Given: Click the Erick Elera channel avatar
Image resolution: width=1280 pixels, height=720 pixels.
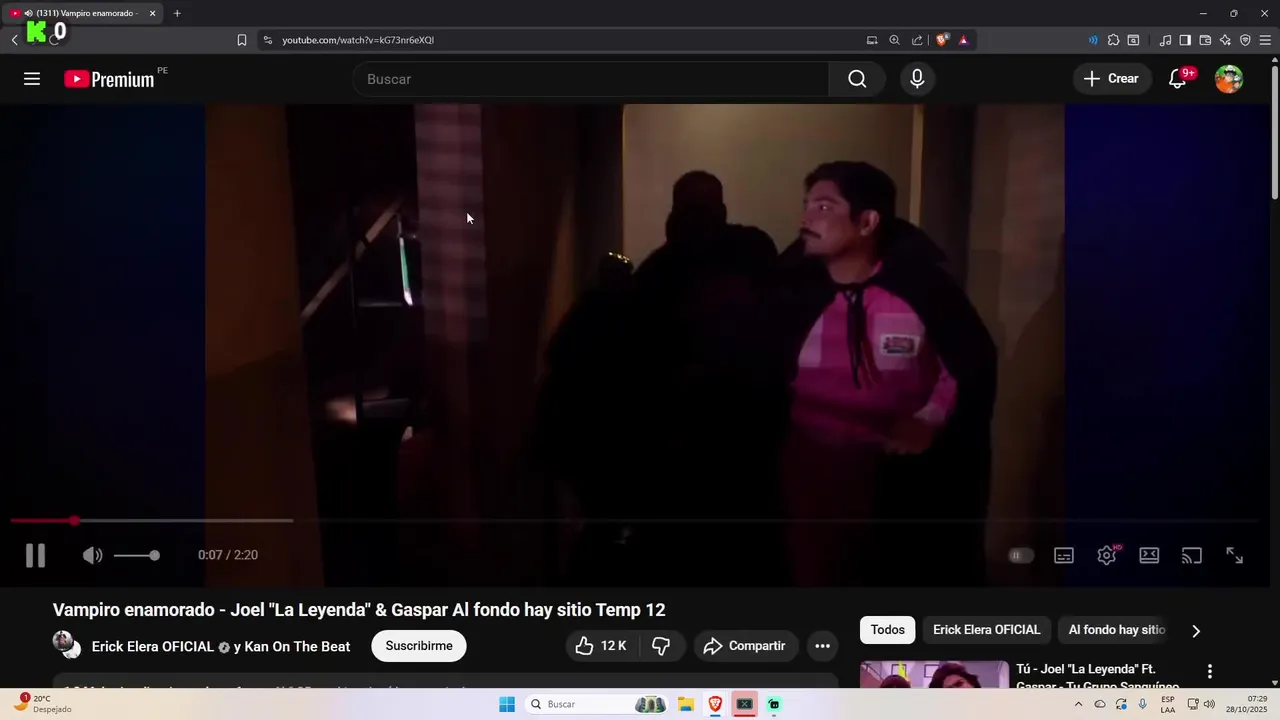Looking at the screenshot, I should point(66,645).
